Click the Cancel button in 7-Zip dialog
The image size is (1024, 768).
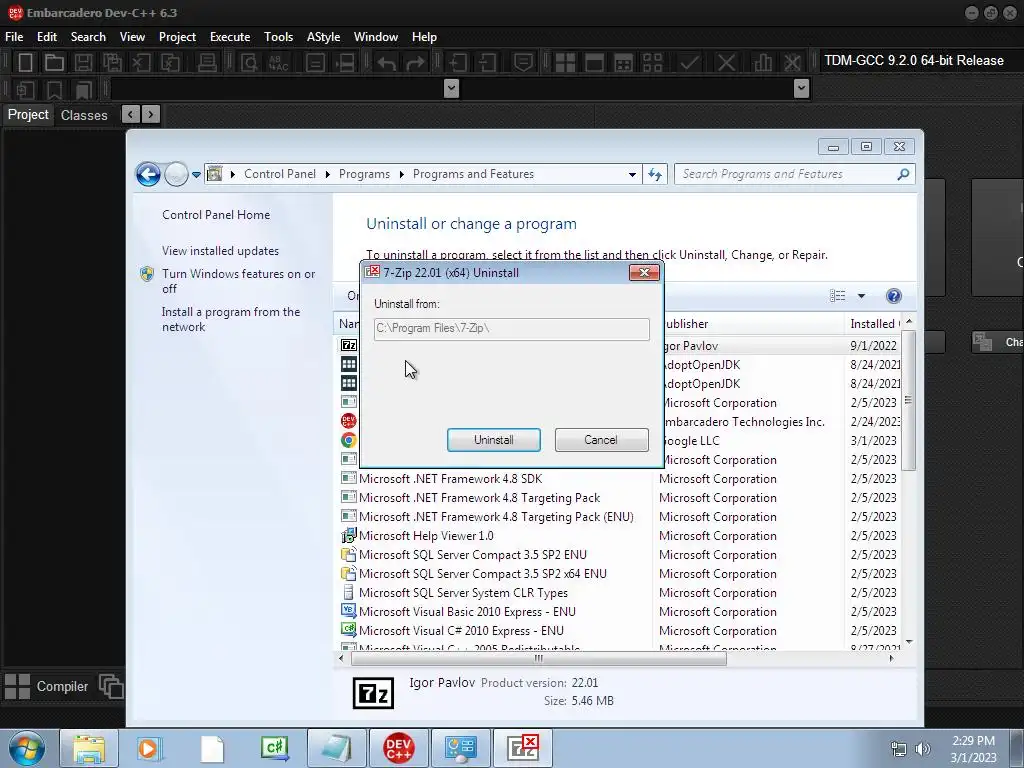[601, 440]
